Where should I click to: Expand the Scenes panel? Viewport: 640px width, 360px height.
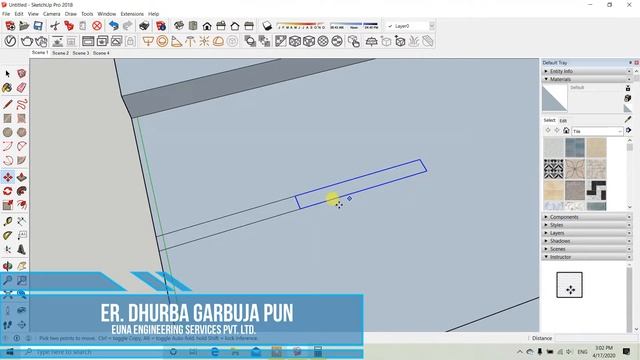[587, 249]
